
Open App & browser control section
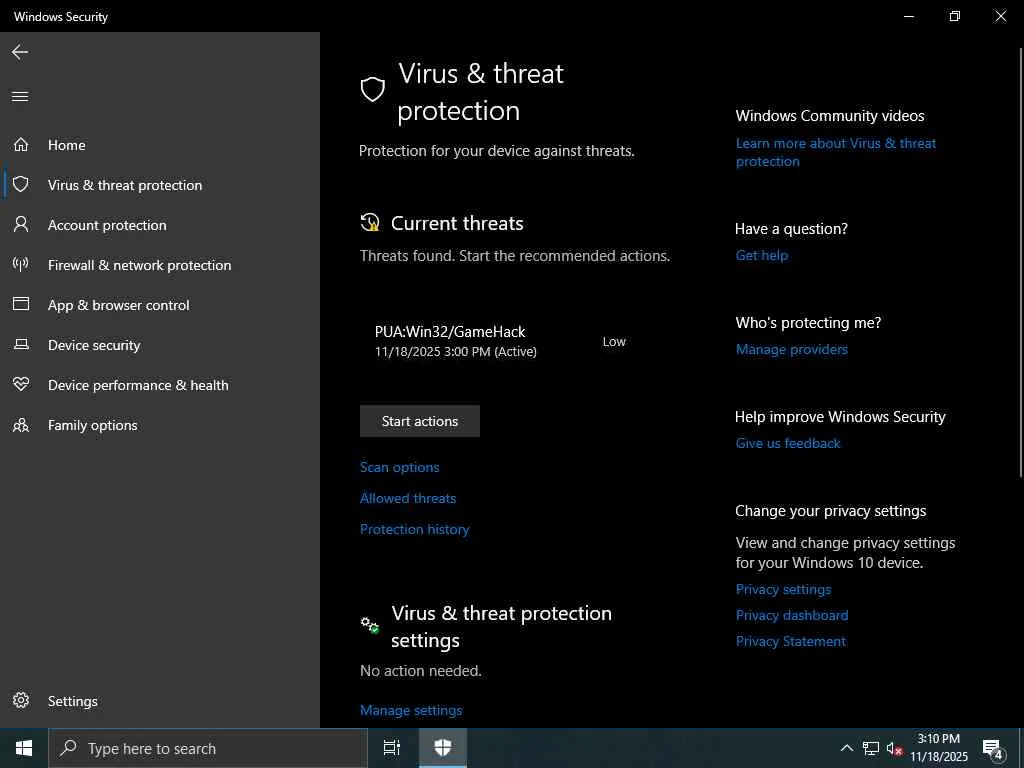[118, 305]
